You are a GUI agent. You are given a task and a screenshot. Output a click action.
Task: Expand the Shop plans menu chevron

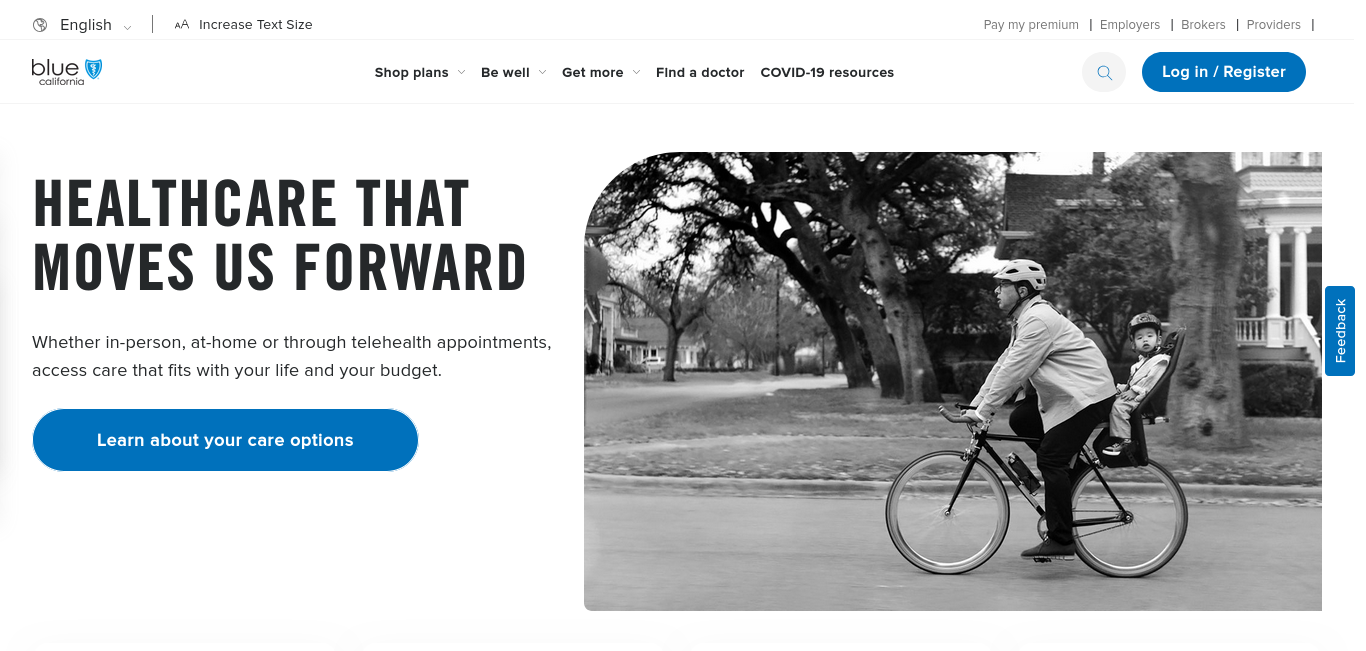point(461,72)
